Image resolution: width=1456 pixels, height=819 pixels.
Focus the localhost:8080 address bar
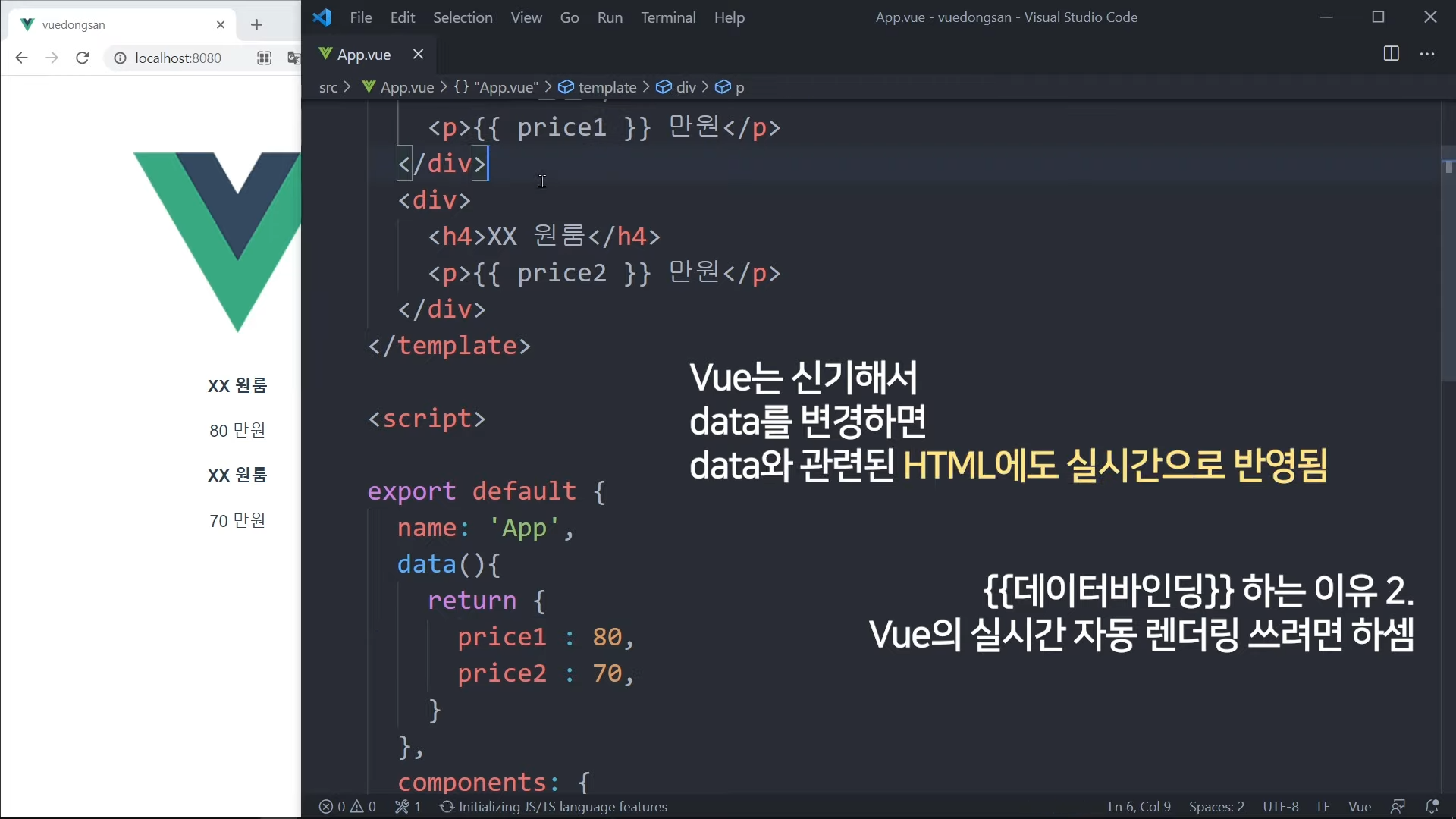pyautogui.click(x=178, y=58)
